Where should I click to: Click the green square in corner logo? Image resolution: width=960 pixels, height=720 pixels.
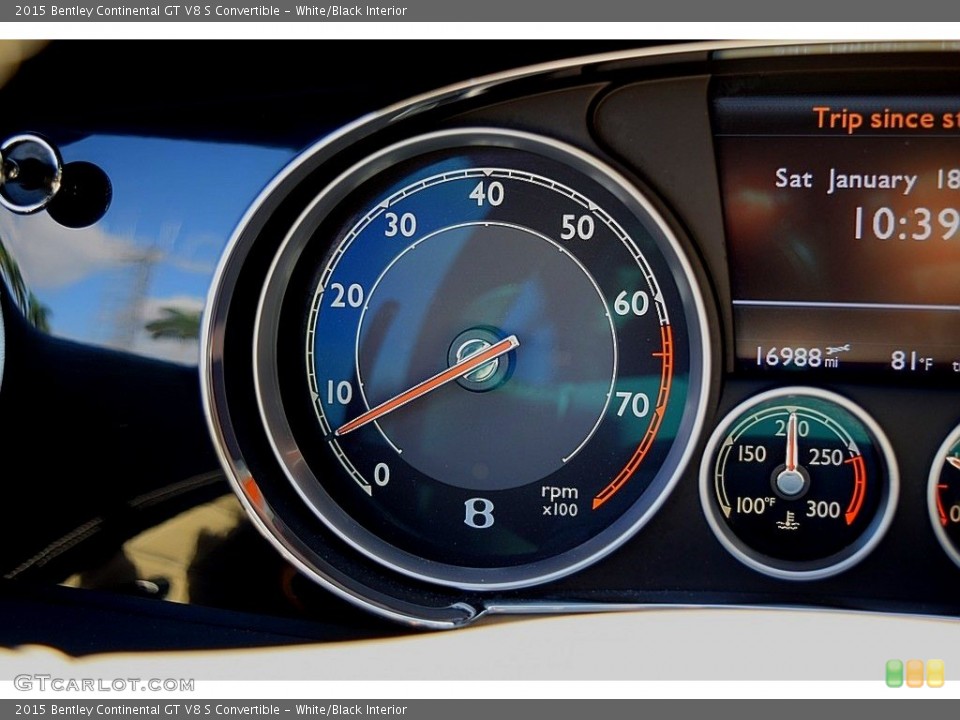pyautogui.click(x=894, y=673)
